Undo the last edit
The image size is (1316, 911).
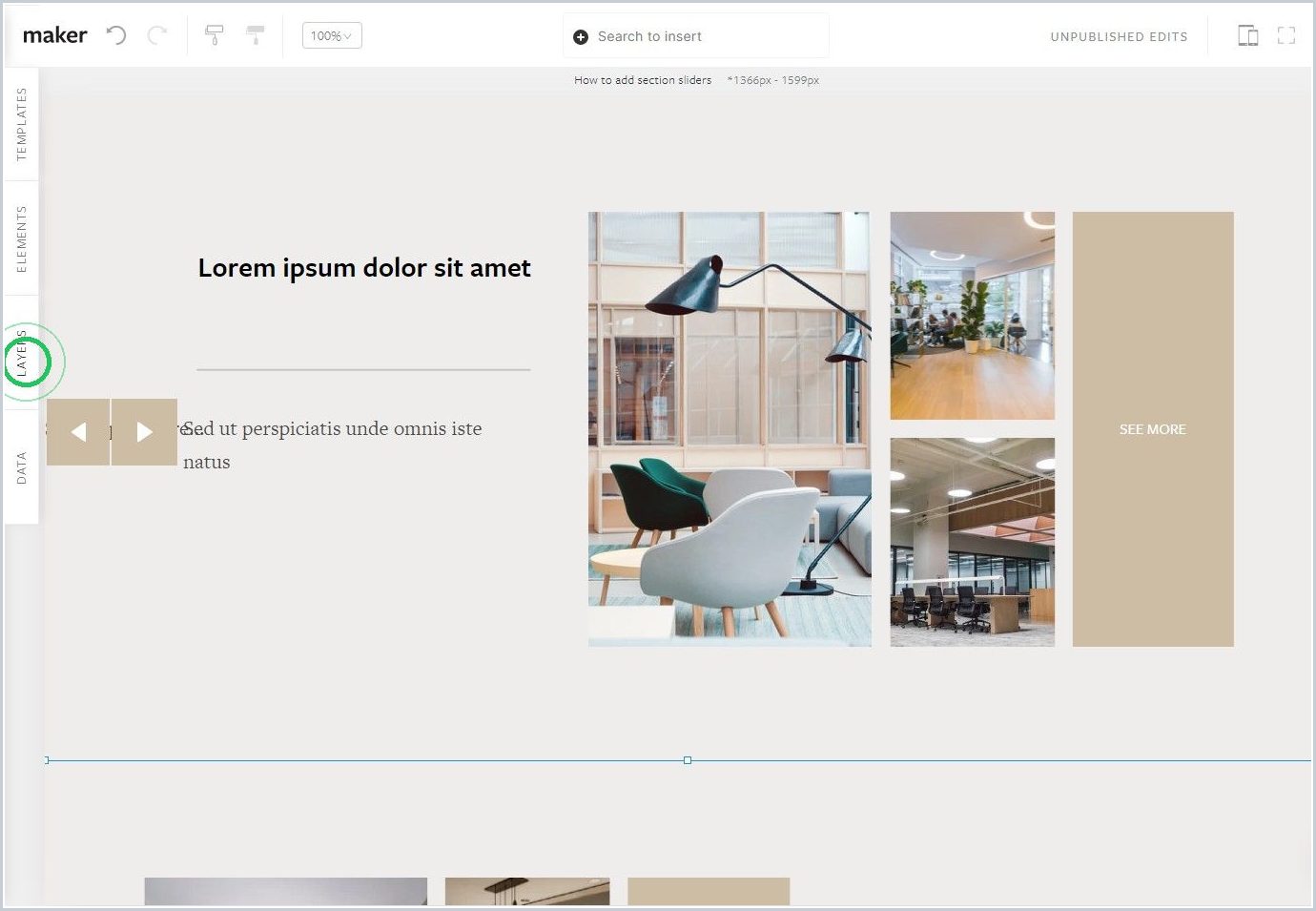116,35
